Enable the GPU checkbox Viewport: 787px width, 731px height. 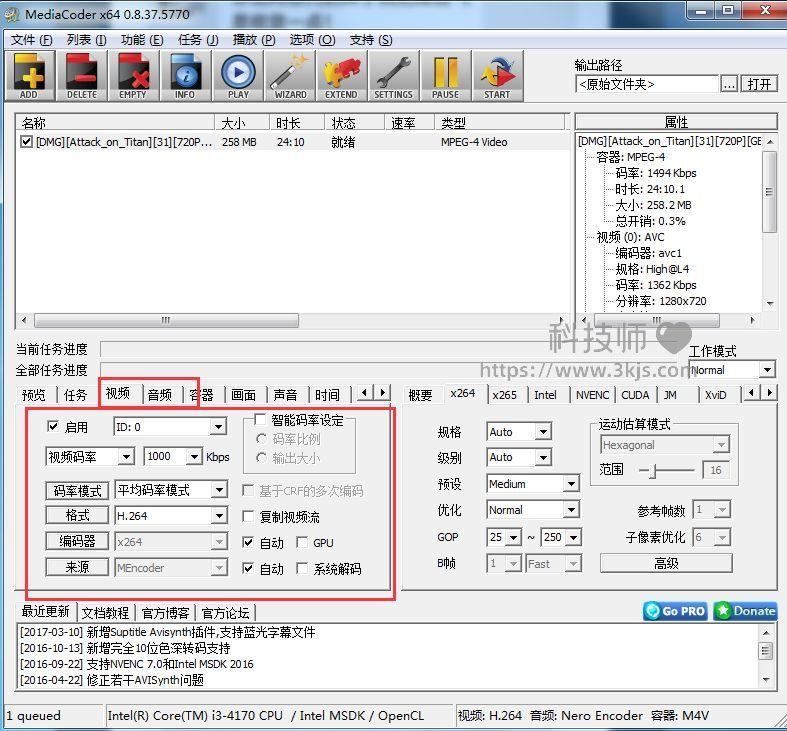302,542
